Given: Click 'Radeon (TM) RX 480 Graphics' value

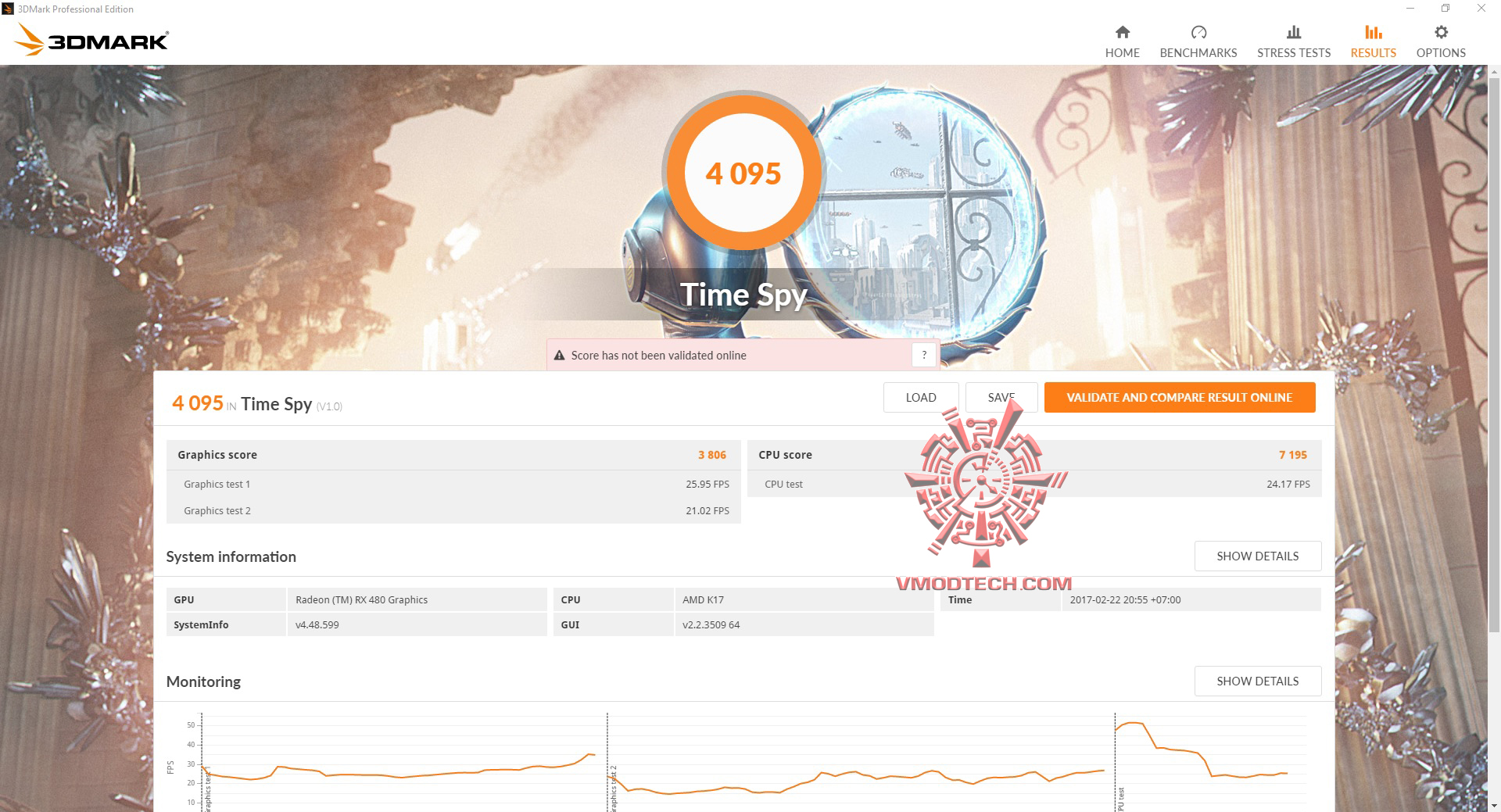Looking at the screenshot, I should [362, 600].
